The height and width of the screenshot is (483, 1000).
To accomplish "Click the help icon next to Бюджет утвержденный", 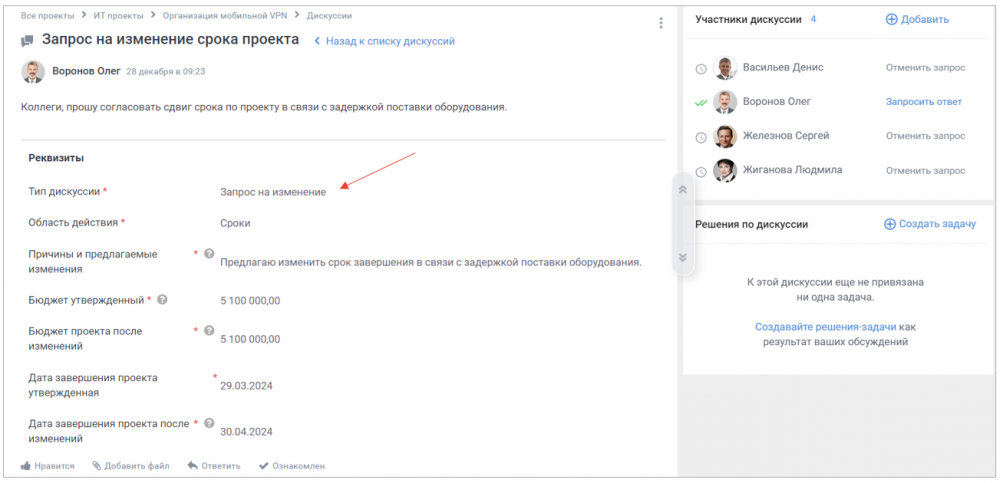I will [x=163, y=299].
